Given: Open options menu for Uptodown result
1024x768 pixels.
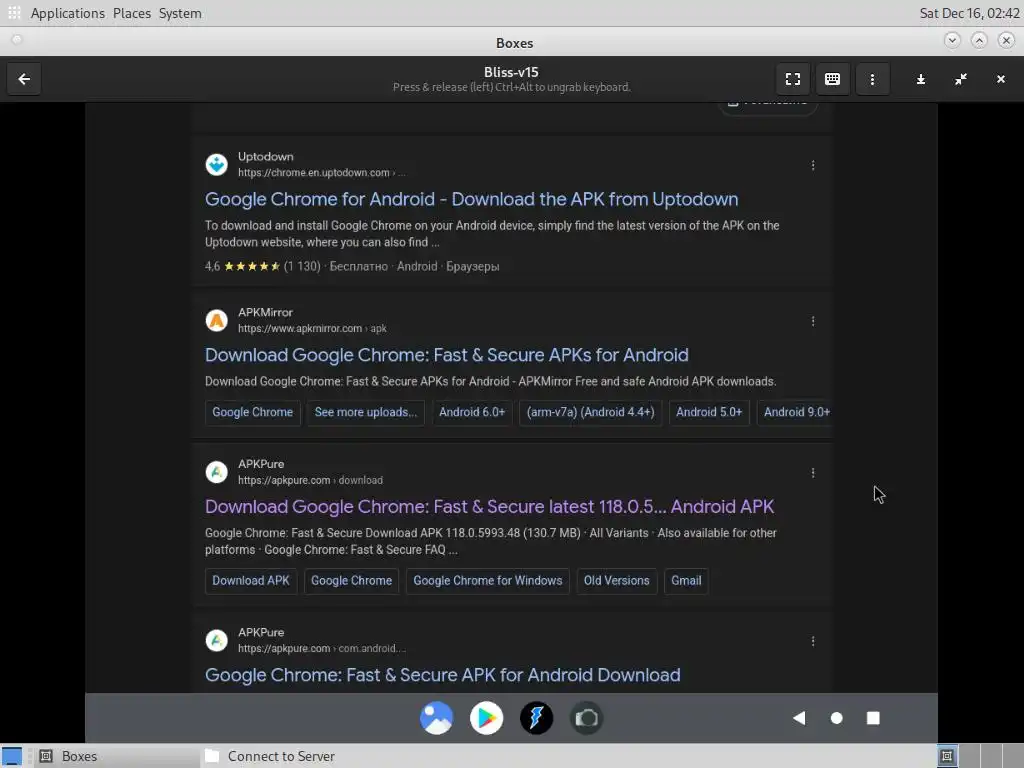Looking at the screenshot, I should click(x=813, y=165).
